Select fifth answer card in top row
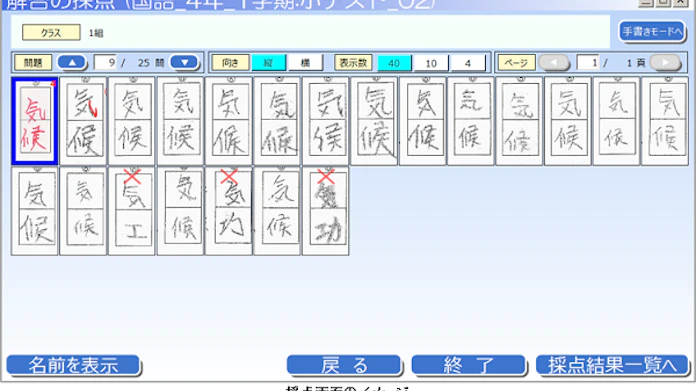Image resolution: width=696 pixels, height=391 pixels. (x=229, y=121)
